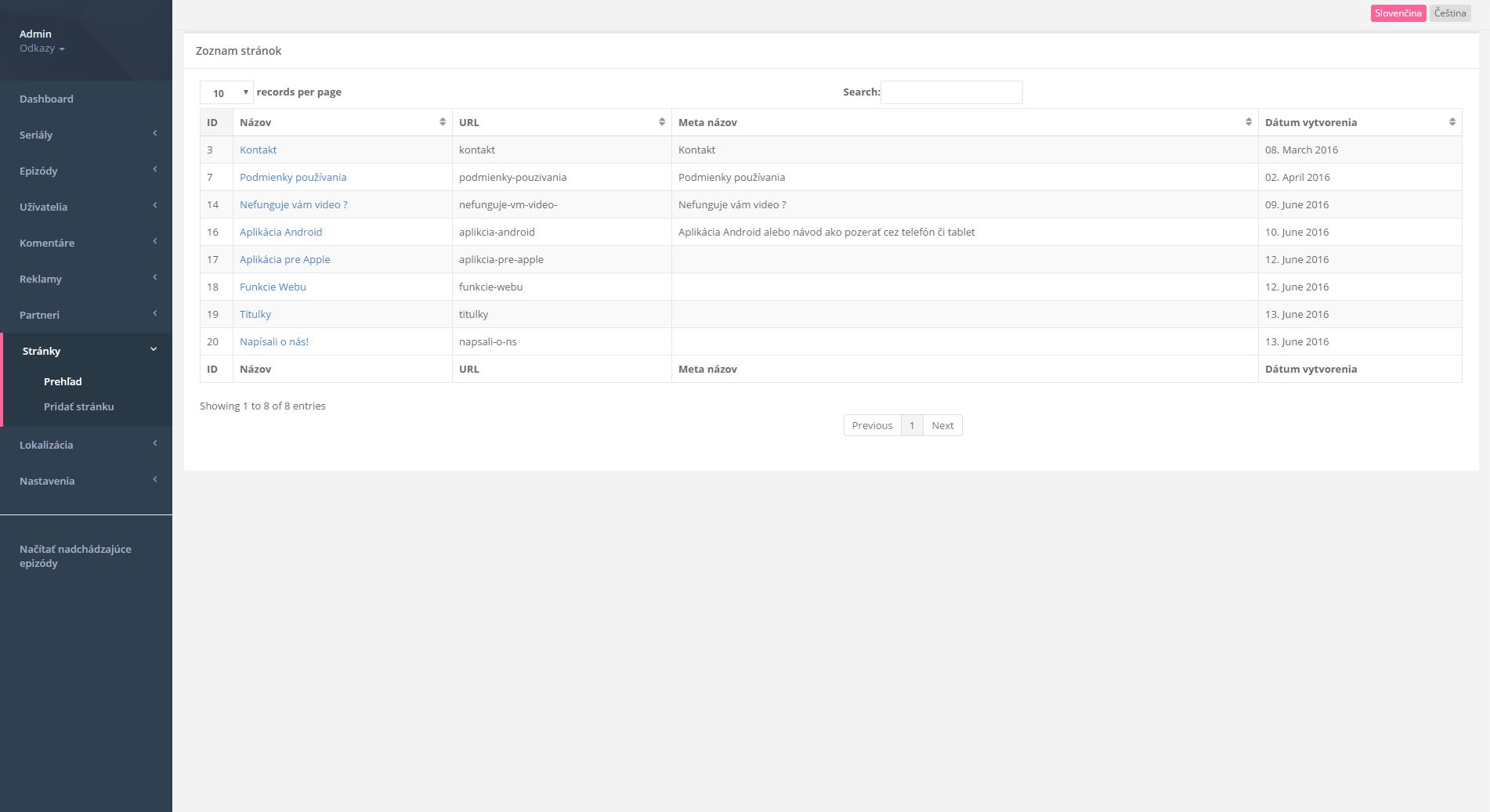The height and width of the screenshot is (812, 1490).
Task: Expand the Užívatelia sidebar menu
Action: (86, 207)
